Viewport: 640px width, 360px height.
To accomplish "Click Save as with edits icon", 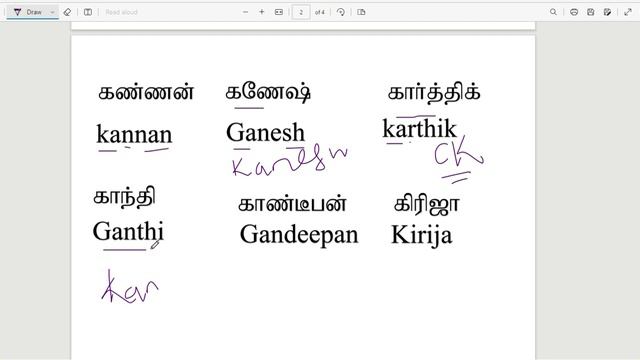I will pyautogui.click(x=607, y=12).
